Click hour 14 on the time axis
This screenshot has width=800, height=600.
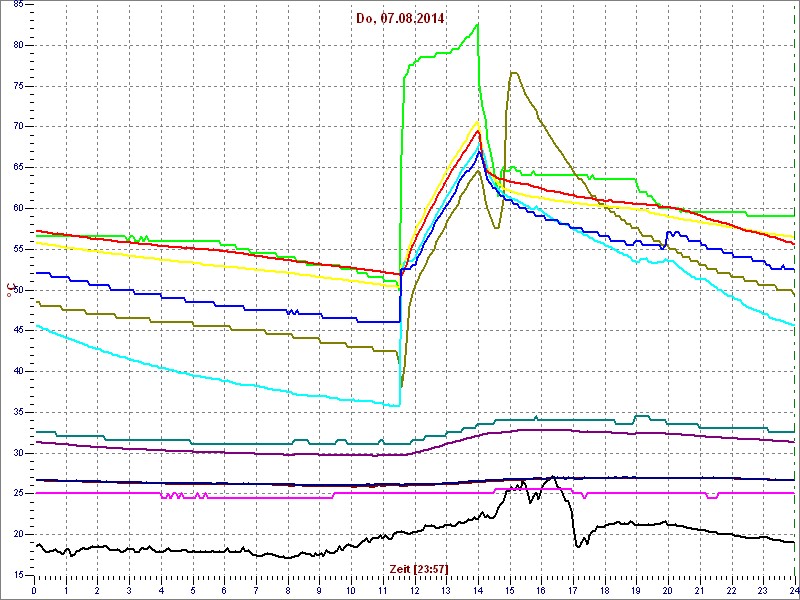click(x=478, y=589)
